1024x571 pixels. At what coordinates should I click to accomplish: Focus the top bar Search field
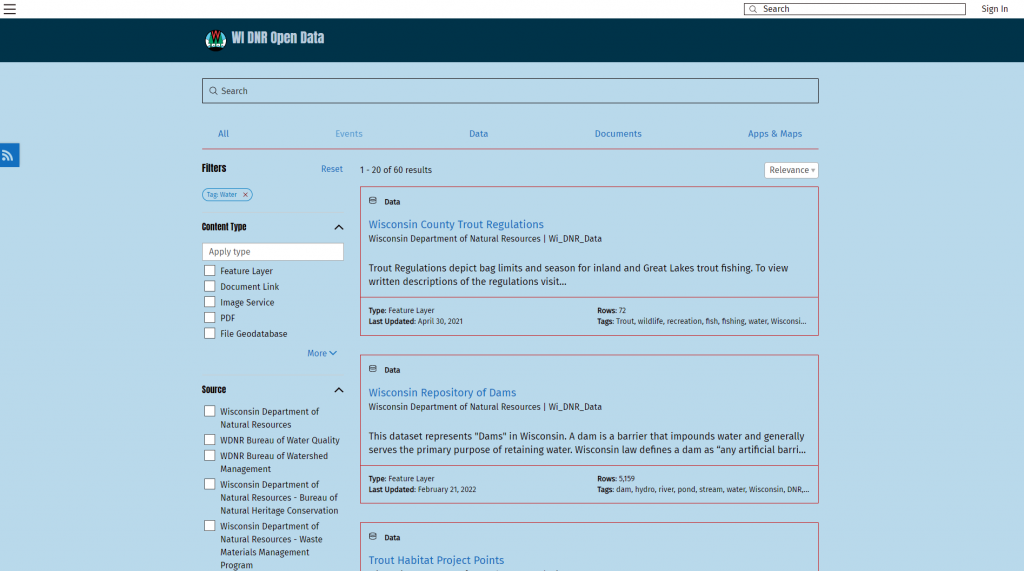pos(854,9)
